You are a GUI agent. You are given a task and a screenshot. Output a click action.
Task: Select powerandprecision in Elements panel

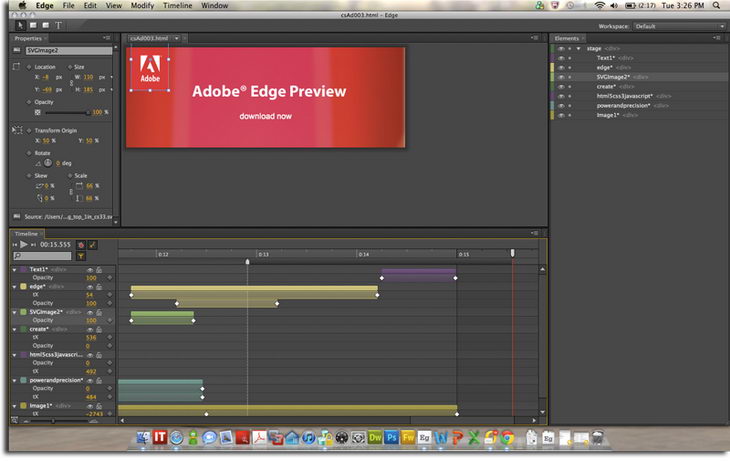pos(623,106)
